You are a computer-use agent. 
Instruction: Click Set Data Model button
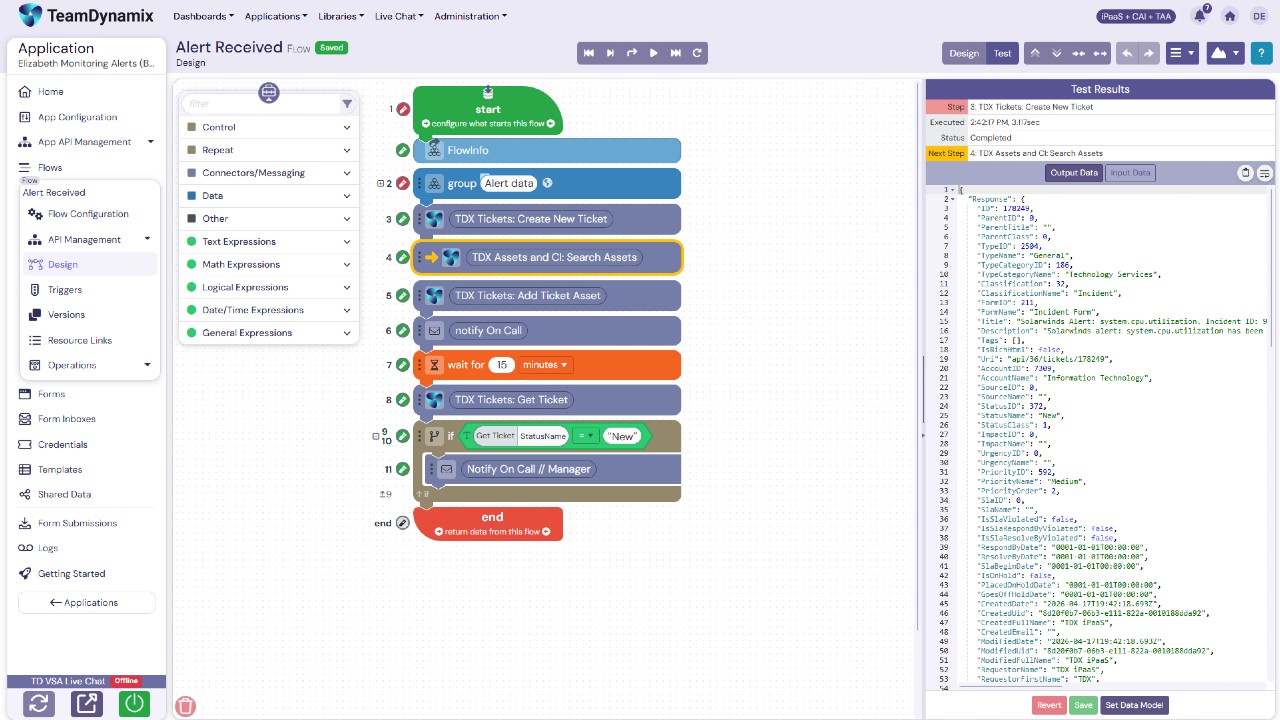(1134, 705)
